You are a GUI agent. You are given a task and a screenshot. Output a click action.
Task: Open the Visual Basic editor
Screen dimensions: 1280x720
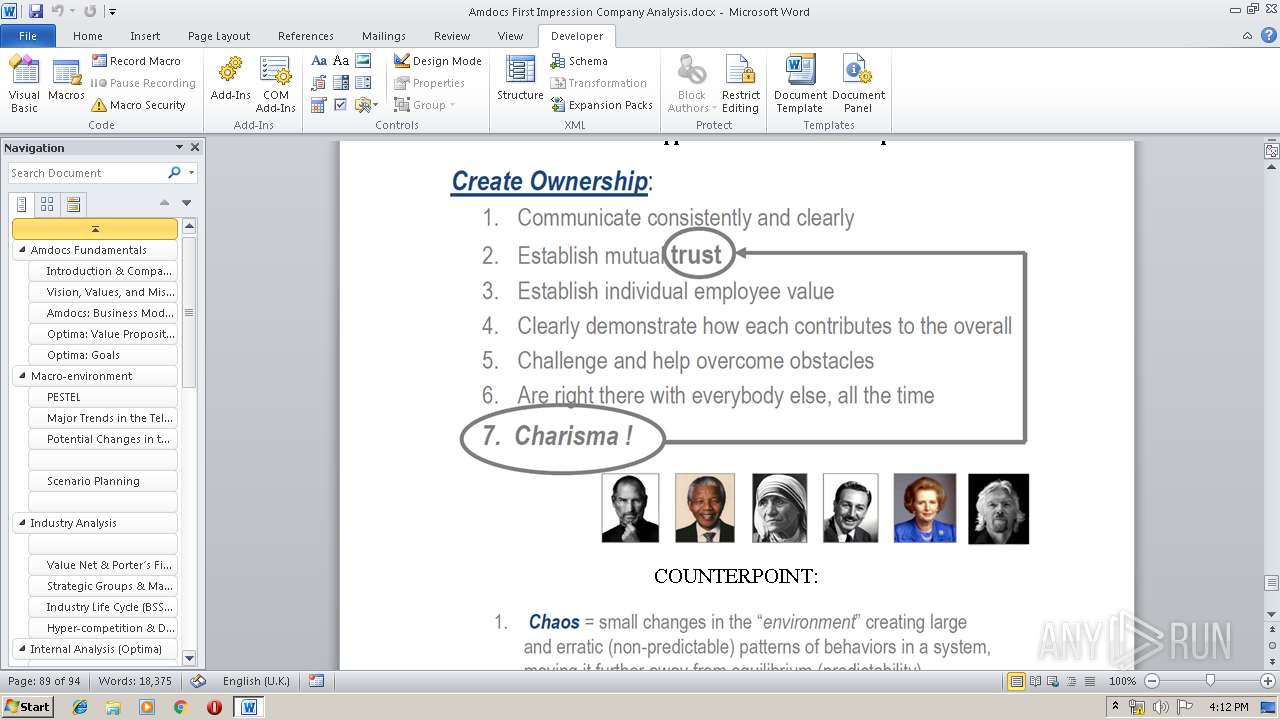[24, 84]
